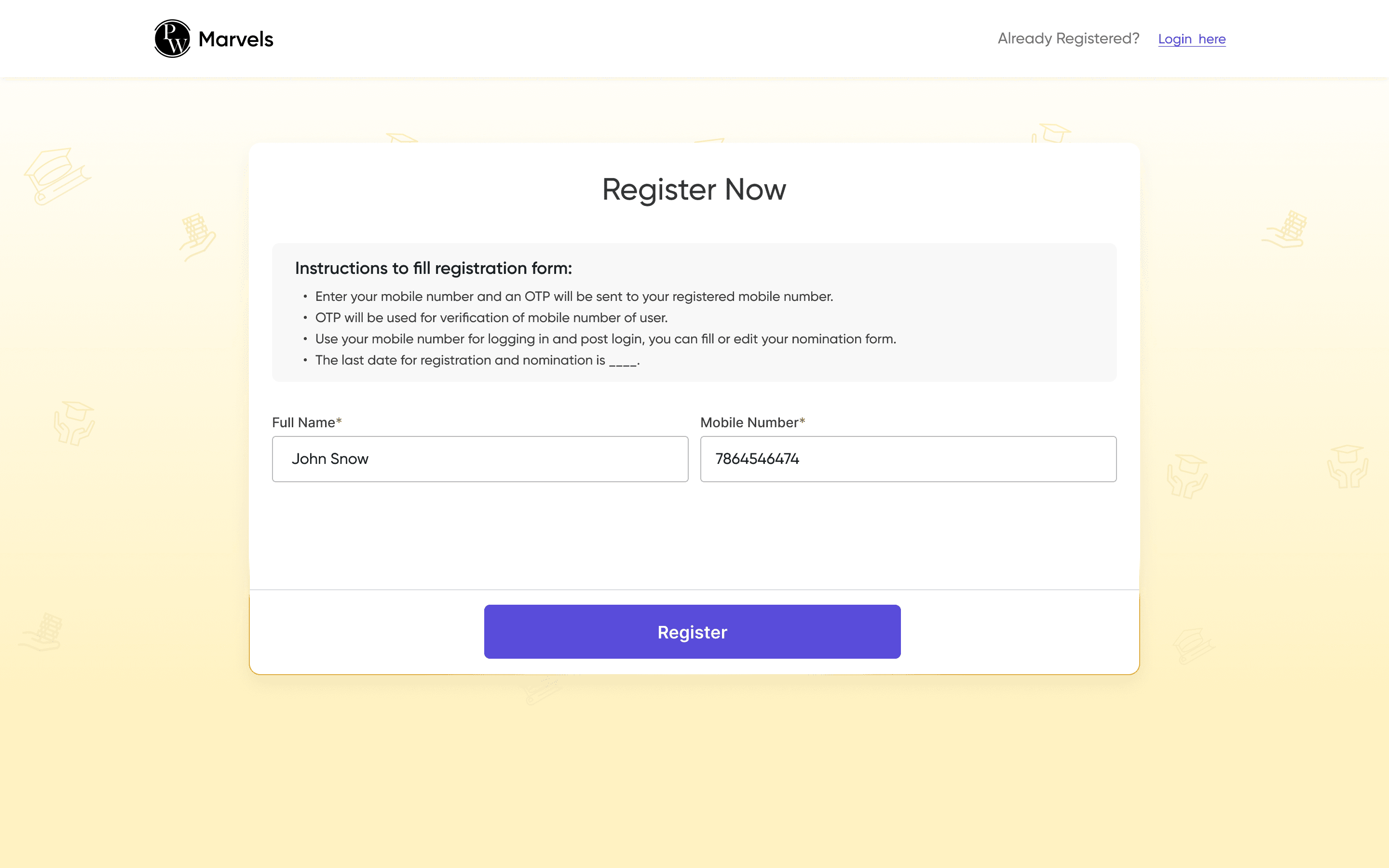The image size is (1389, 868).
Task: Click the Full Name field label
Action: (x=307, y=422)
